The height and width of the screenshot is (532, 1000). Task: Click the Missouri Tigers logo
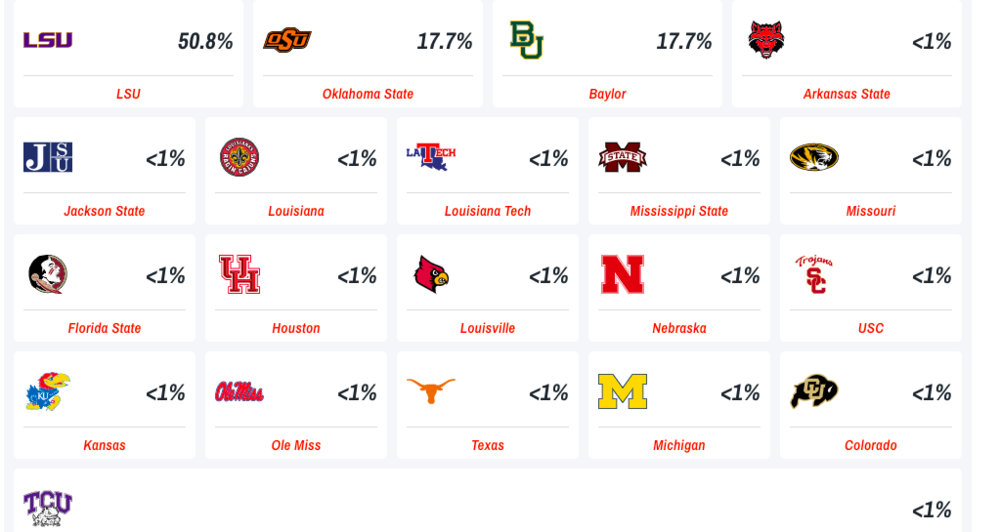click(x=814, y=157)
